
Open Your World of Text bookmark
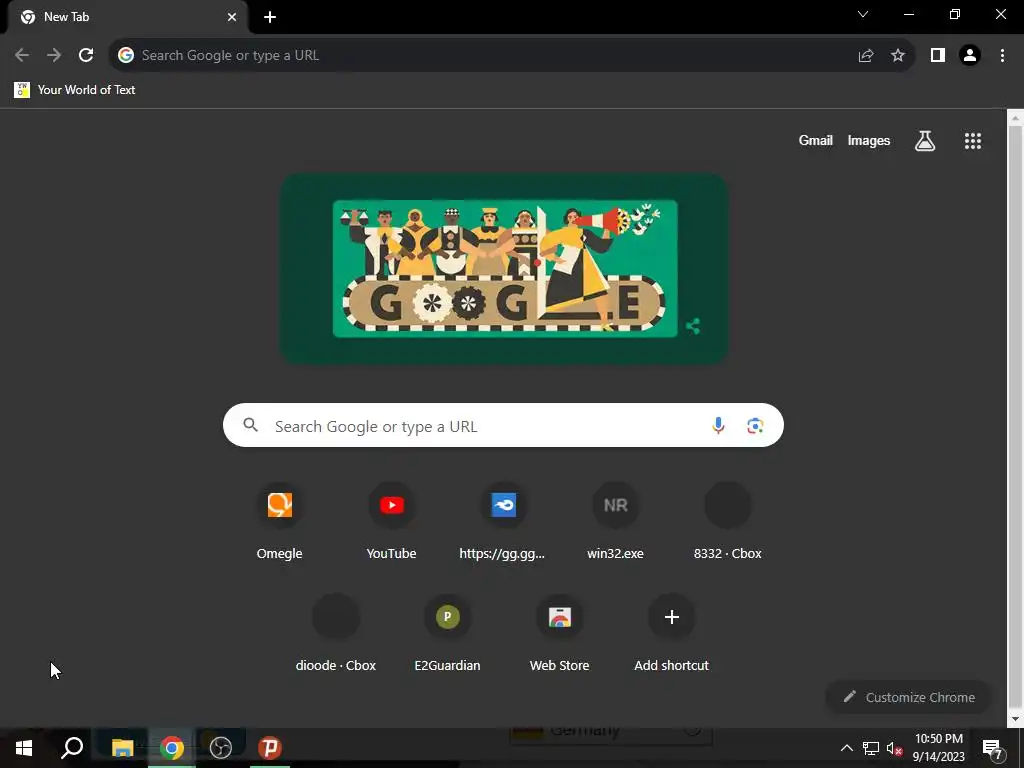tap(74, 90)
